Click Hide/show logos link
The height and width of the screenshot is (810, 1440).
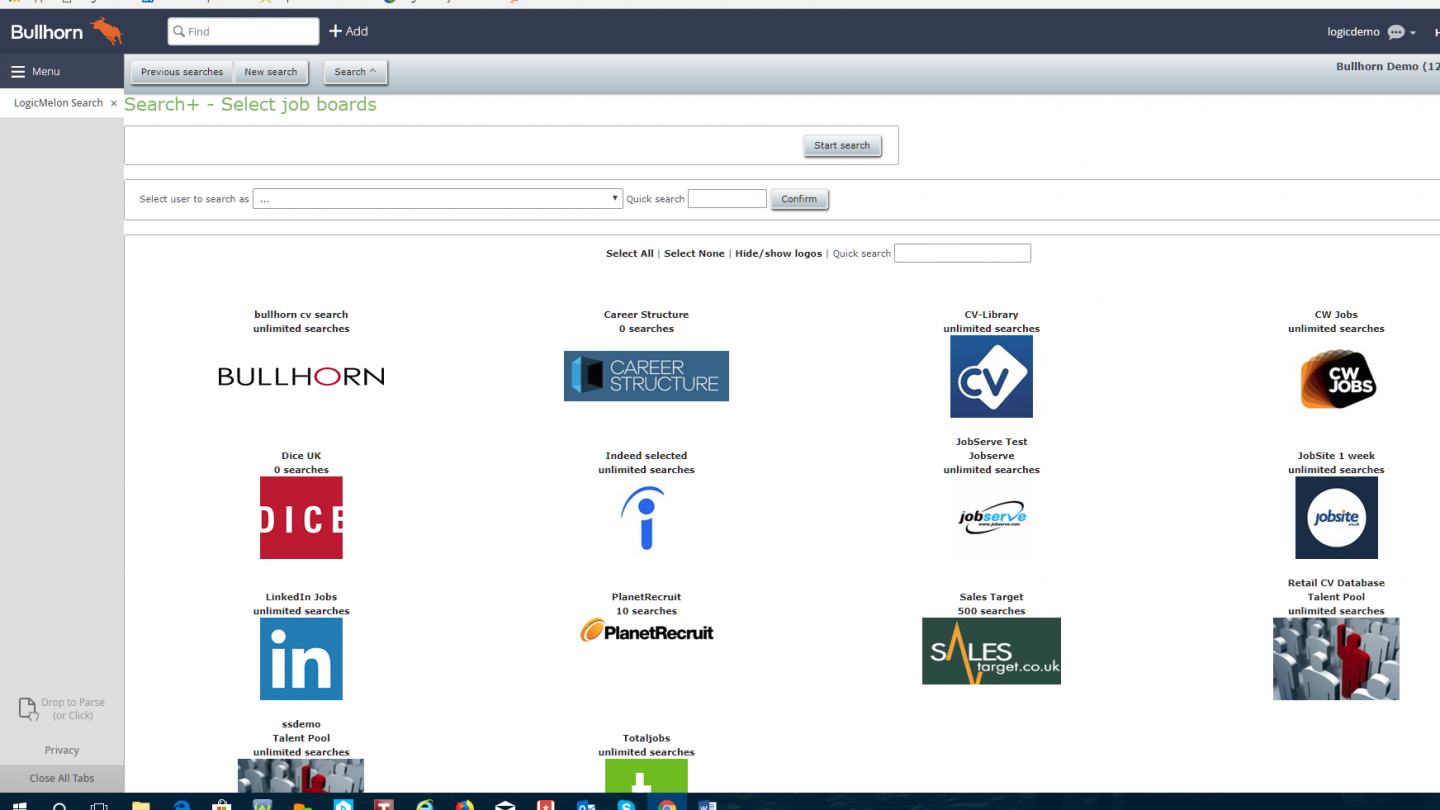[778, 254]
